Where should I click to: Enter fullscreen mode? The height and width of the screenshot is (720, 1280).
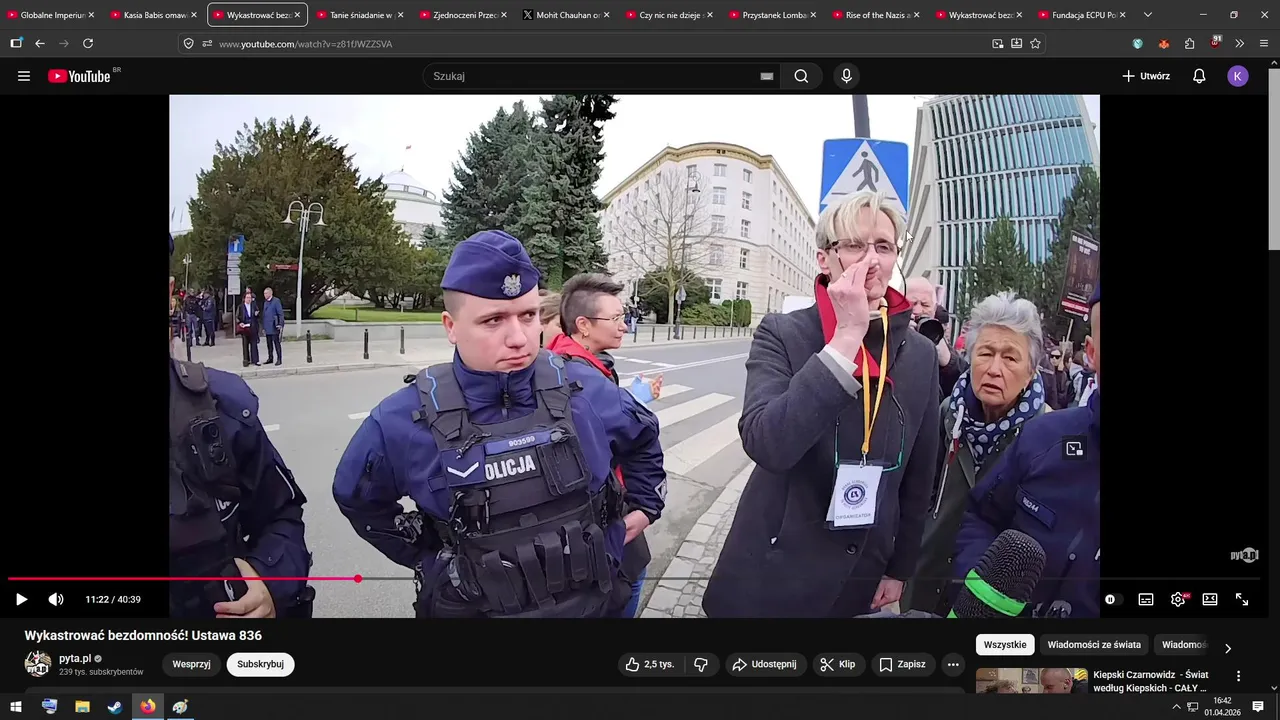(1242, 600)
